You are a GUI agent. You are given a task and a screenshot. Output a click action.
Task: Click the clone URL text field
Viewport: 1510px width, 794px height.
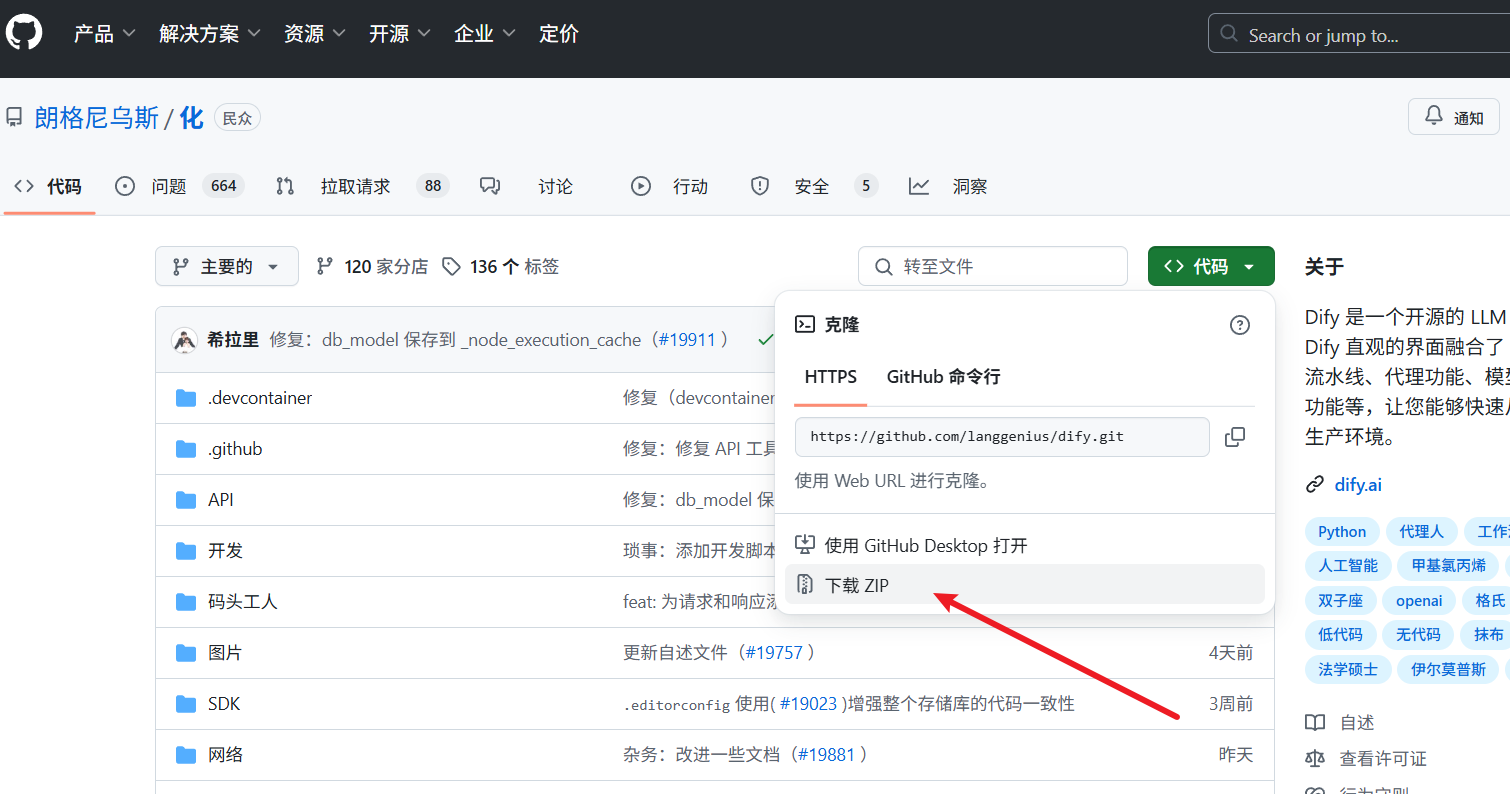1002,437
